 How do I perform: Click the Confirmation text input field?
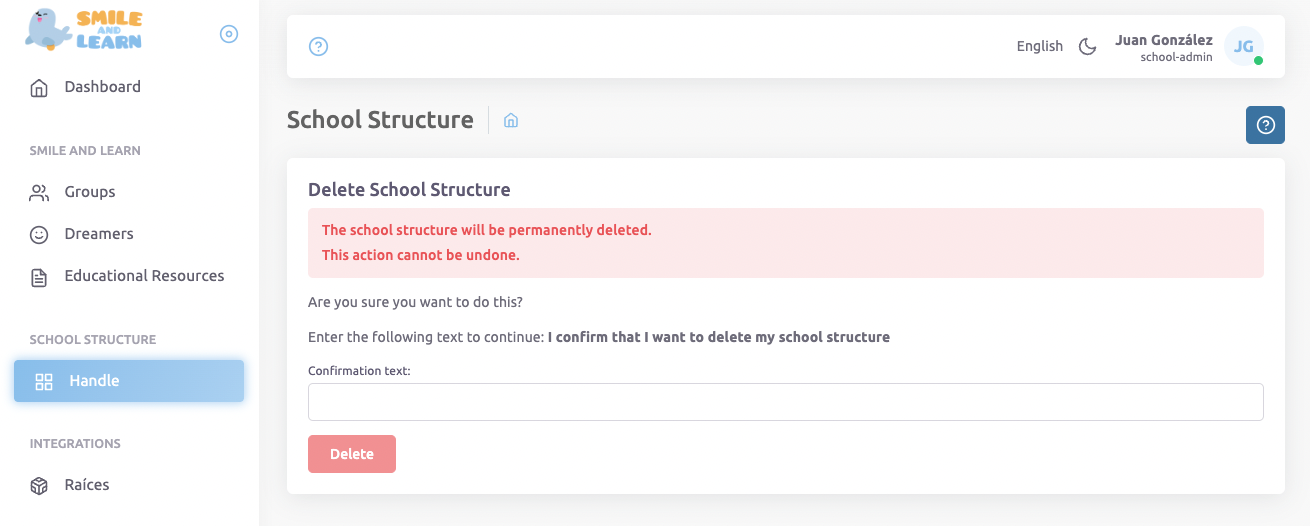point(785,402)
